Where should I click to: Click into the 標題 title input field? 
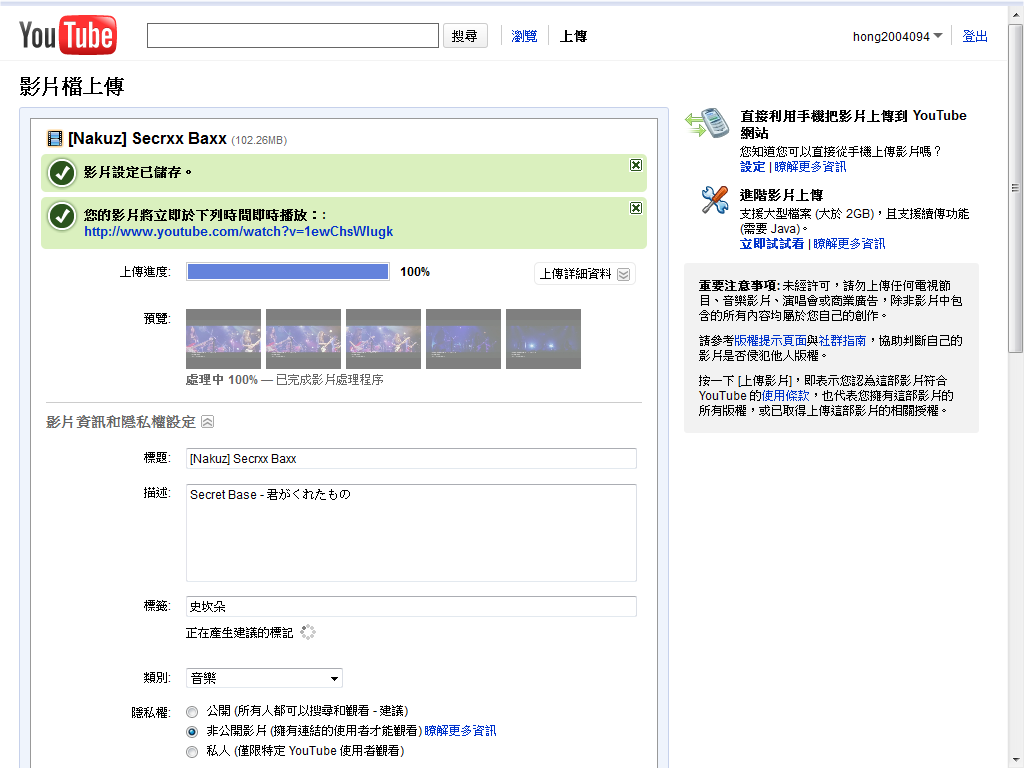(x=411, y=458)
